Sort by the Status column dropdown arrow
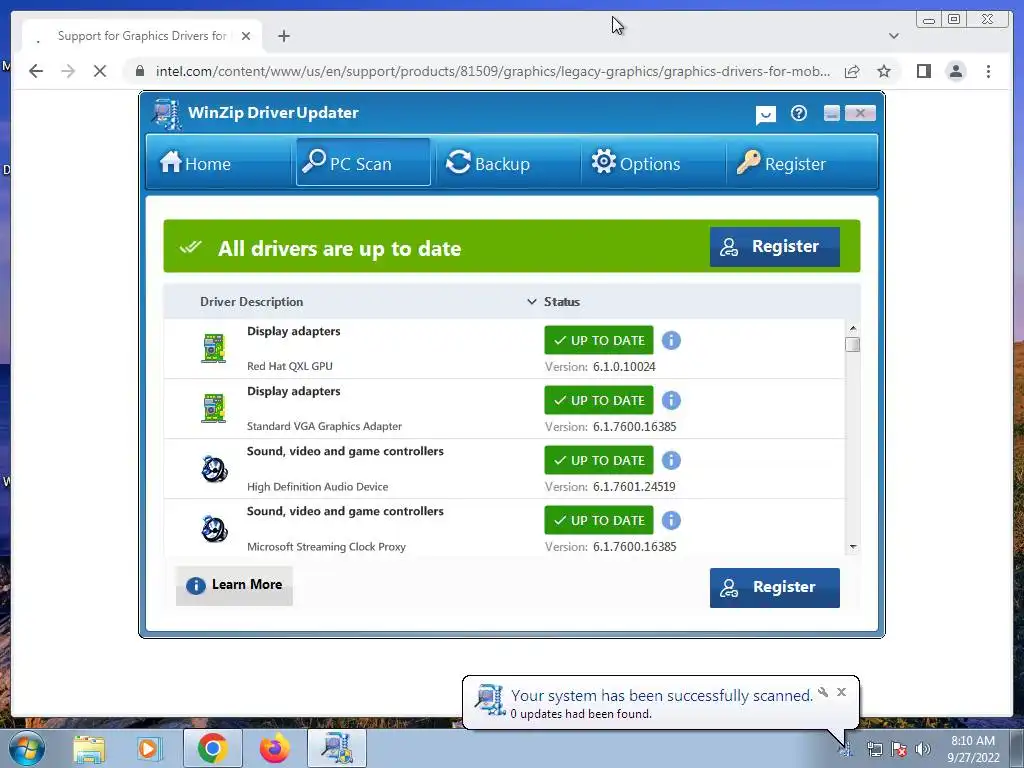 (532, 302)
